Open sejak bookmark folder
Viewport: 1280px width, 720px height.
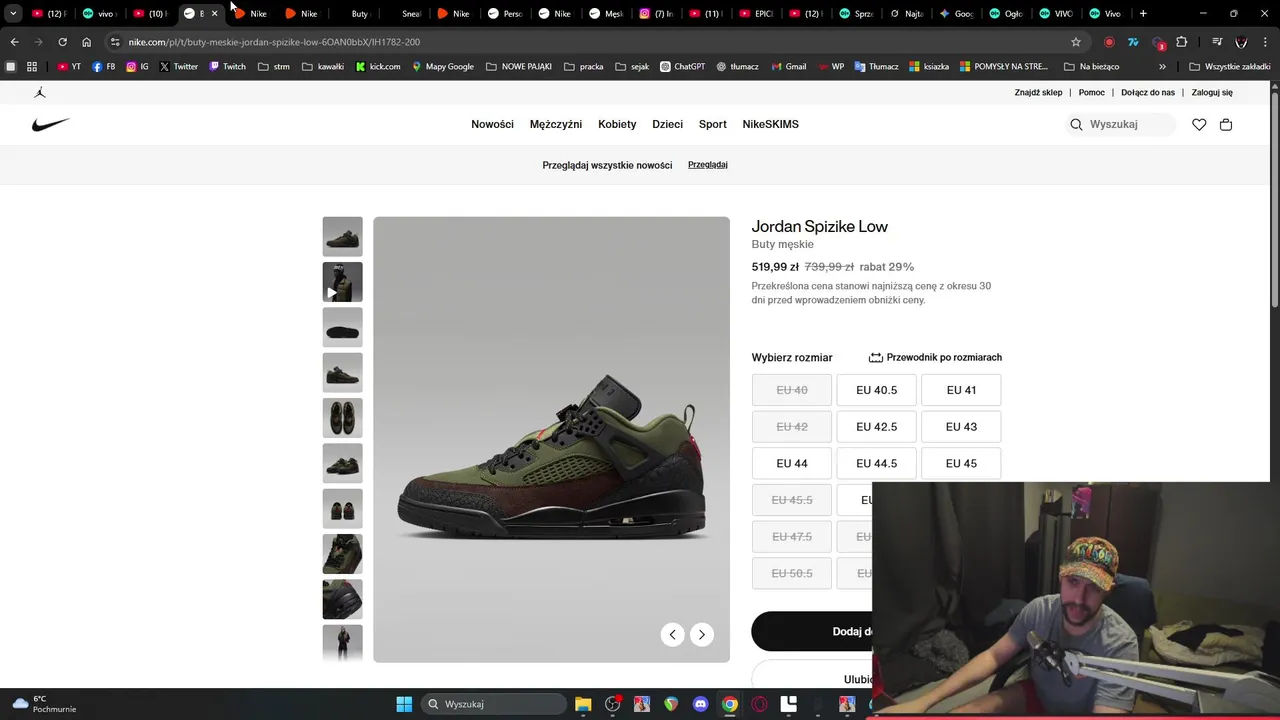click(632, 66)
